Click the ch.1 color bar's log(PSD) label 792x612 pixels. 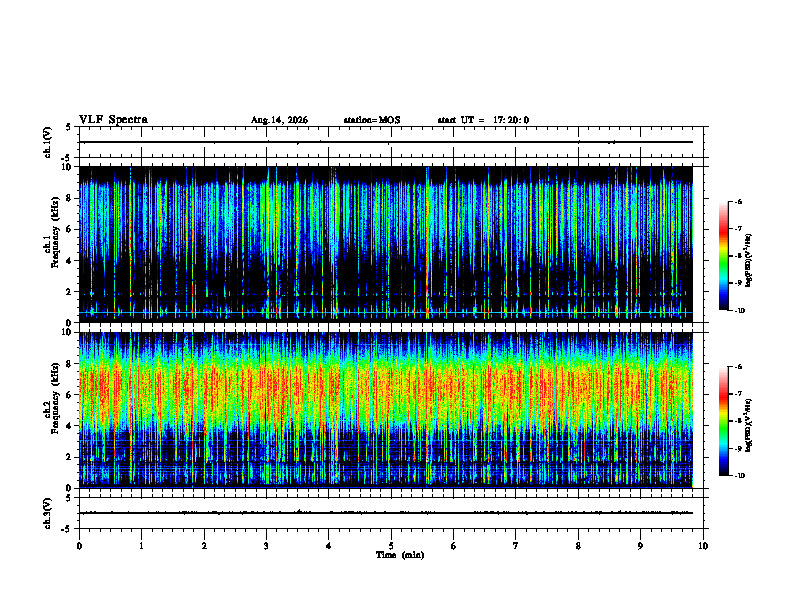(x=748, y=261)
